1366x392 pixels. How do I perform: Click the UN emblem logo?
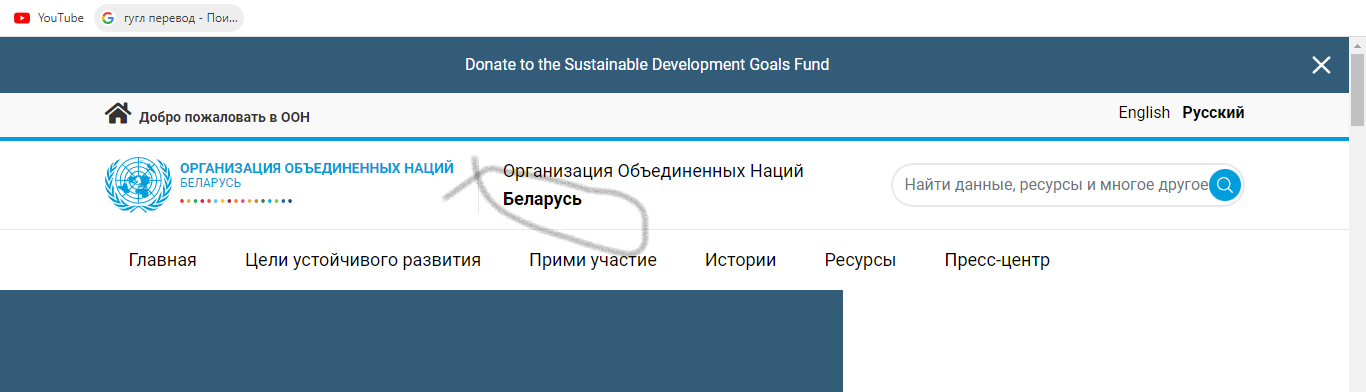(138, 184)
